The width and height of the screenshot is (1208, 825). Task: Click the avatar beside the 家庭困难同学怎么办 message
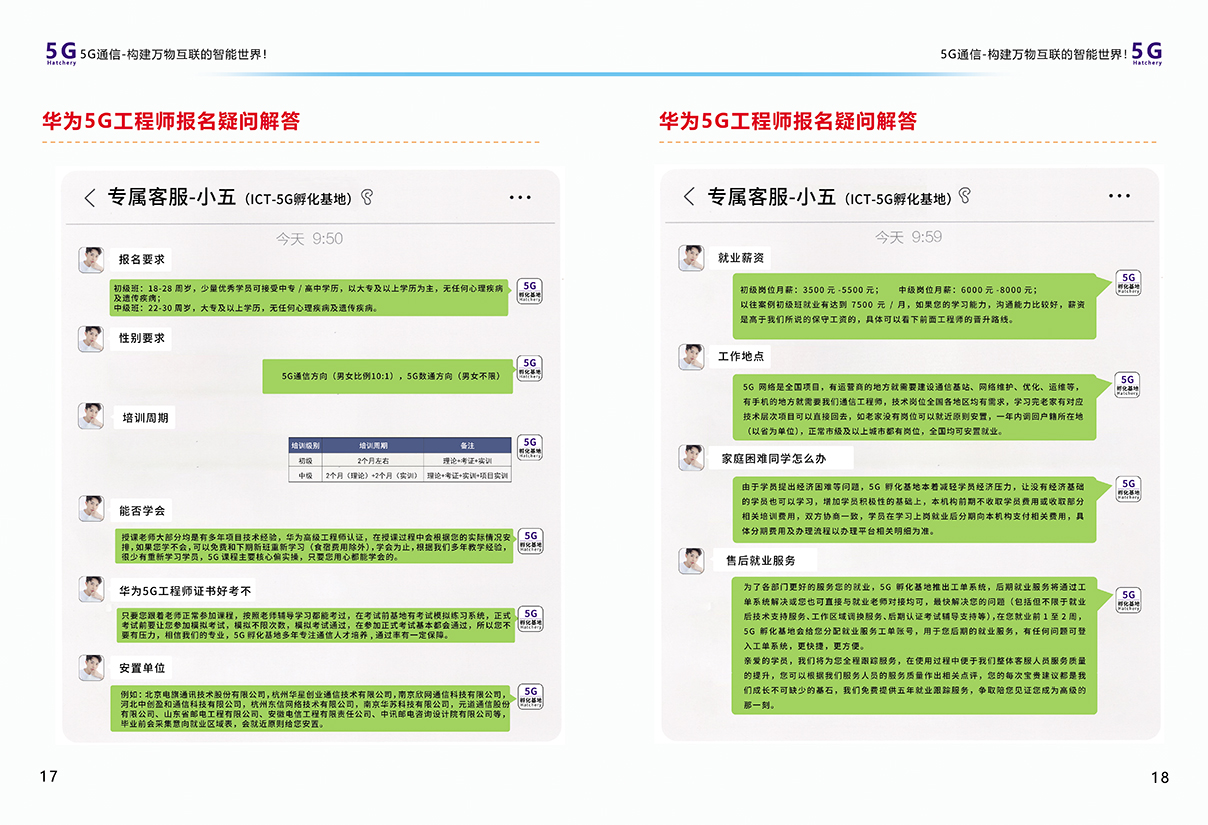click(691, 458)
